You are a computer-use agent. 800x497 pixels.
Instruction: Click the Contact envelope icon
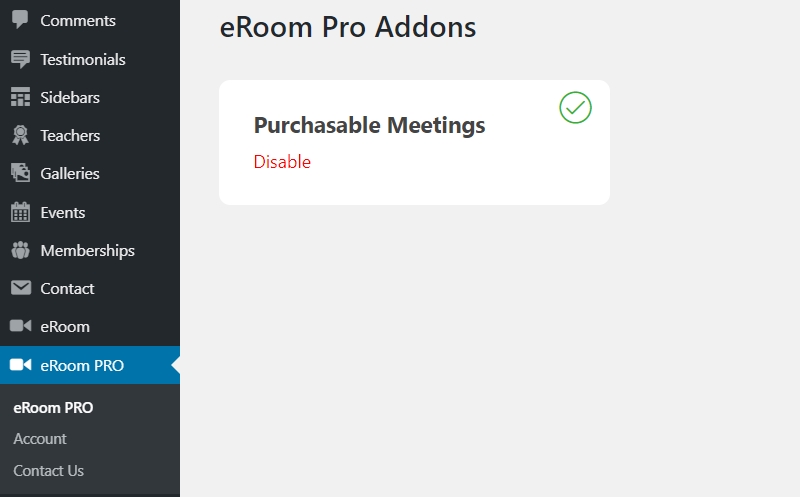tap(20, 288)
